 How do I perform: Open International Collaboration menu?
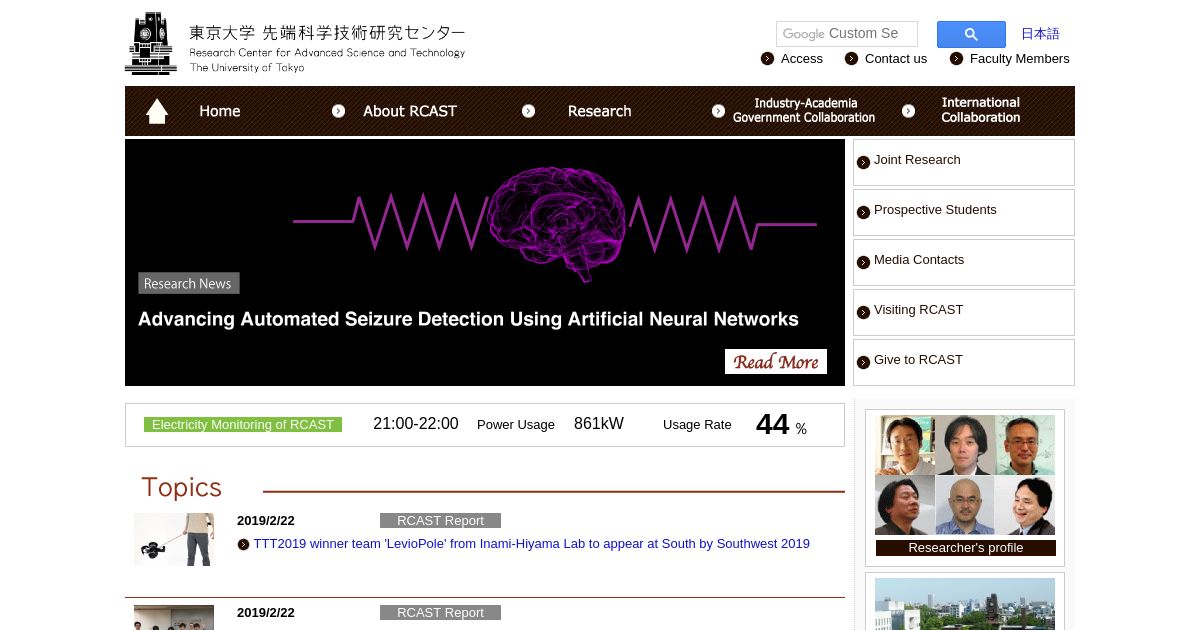tap(981, 110)
